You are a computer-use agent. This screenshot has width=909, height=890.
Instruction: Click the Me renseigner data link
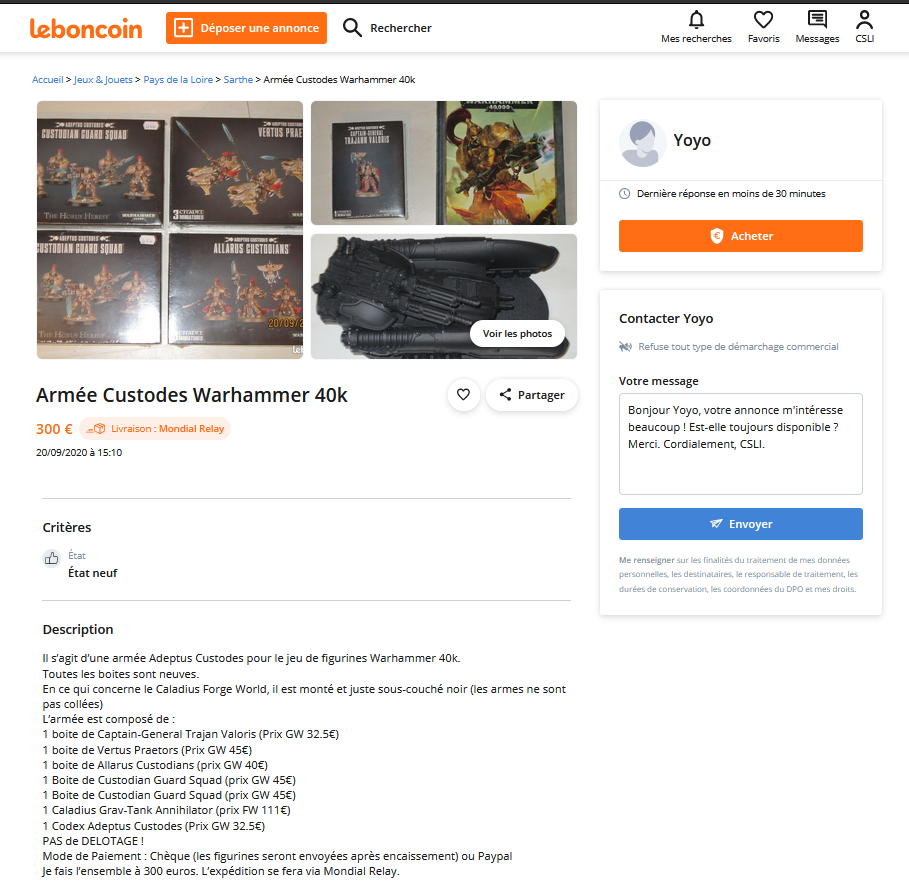pos(646,560)
